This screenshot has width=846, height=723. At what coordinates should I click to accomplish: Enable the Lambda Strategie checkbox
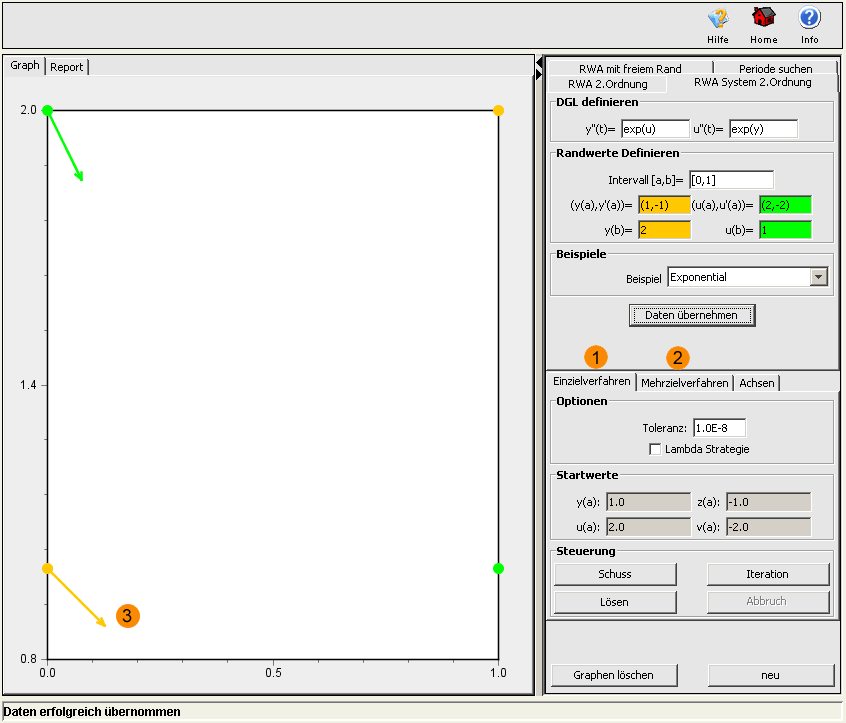pyautogui.click(x=655, y=449)
